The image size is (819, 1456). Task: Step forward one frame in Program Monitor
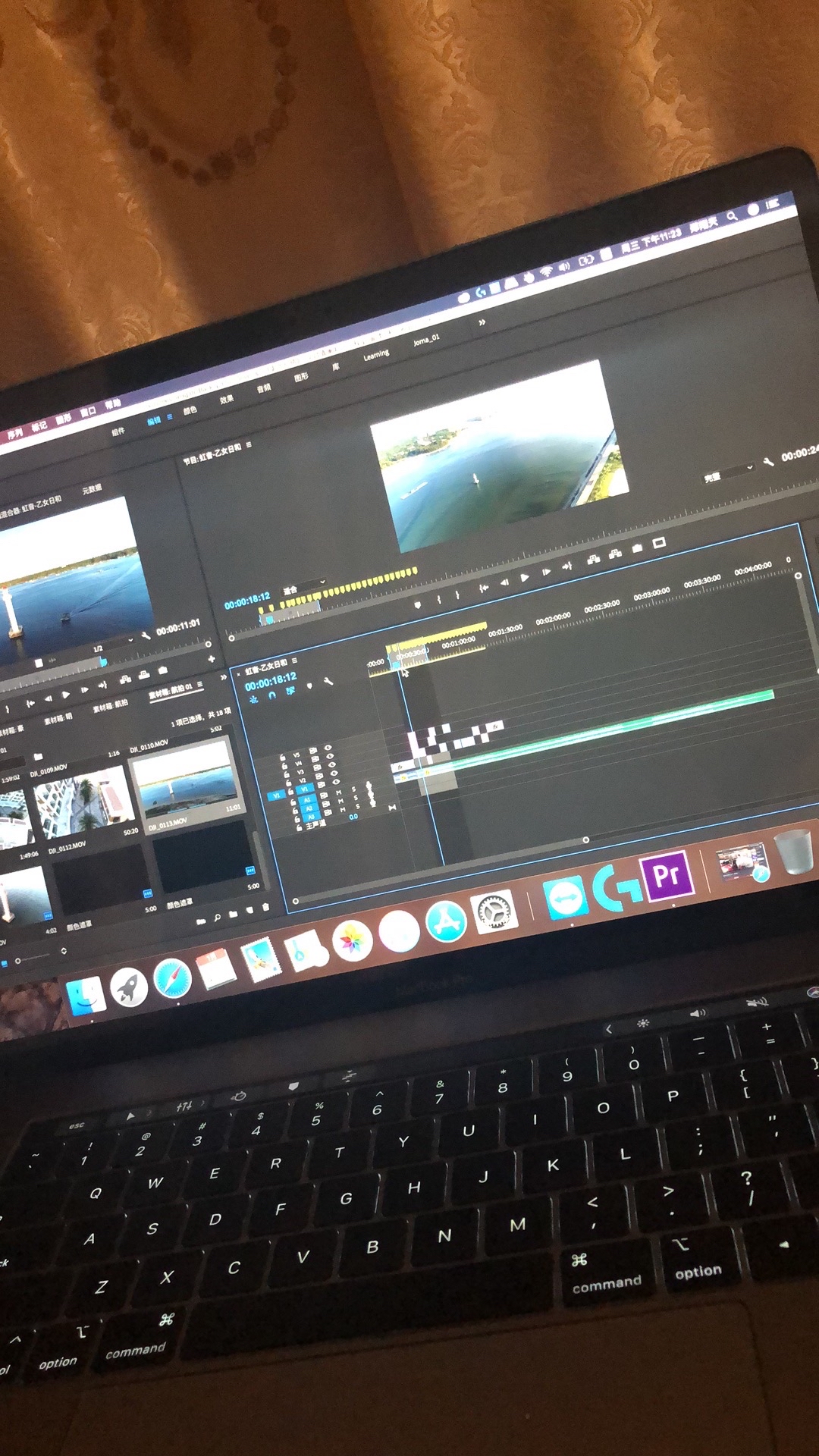(546, 573)
